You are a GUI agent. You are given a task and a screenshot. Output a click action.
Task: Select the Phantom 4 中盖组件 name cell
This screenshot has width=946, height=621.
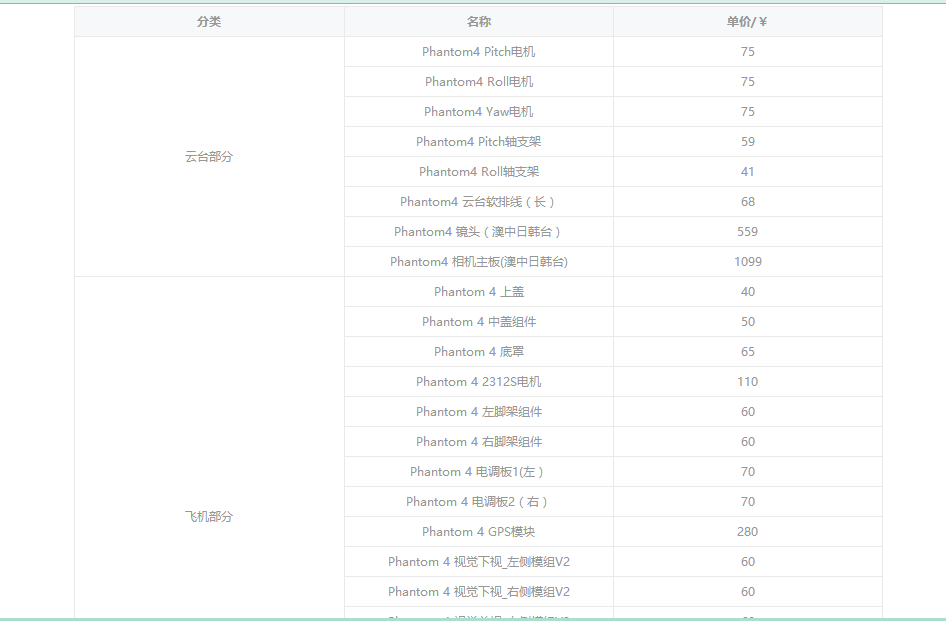coord(478,322)
